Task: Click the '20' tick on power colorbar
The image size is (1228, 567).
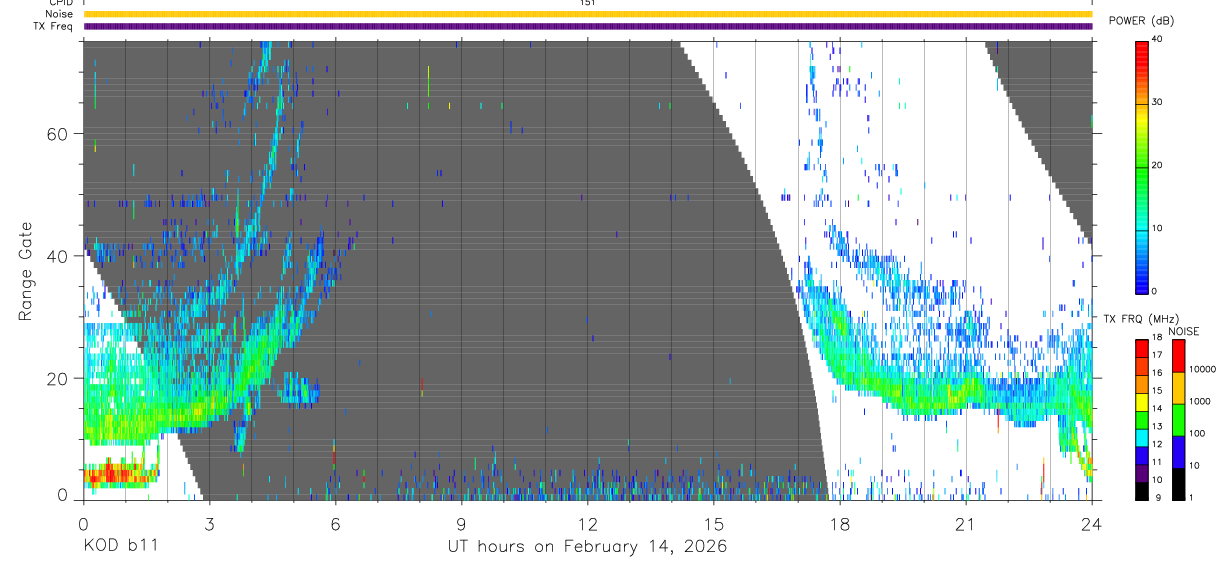Action: tap(1159, 165)
